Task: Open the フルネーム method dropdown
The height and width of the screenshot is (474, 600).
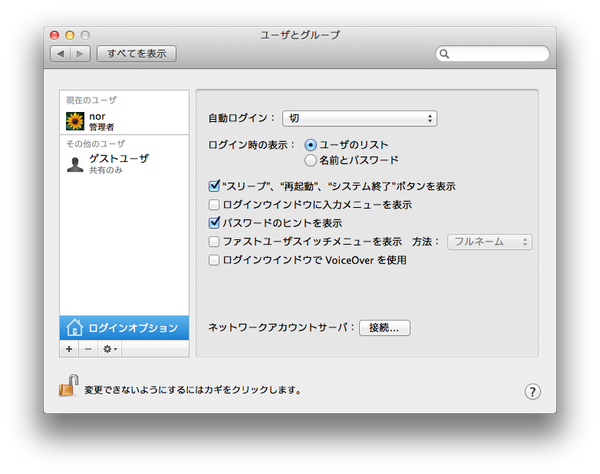Action: [490, 242]
